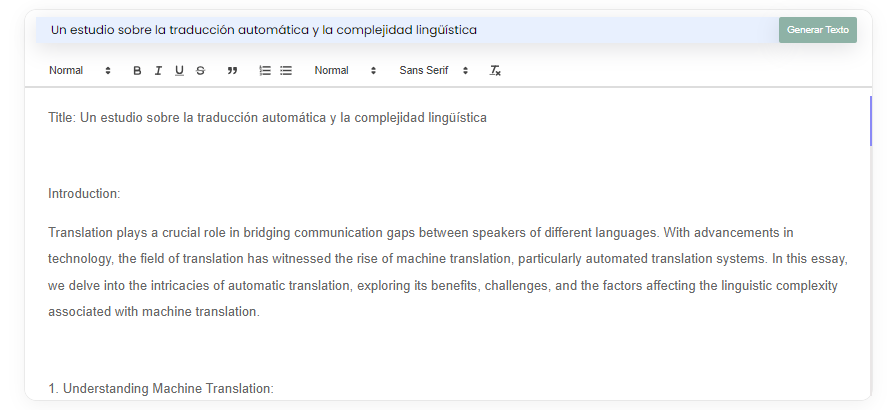Toggle italic formatting
This screenshot has height=410, width=887.
pyautogui.click(x=158, y=71)
